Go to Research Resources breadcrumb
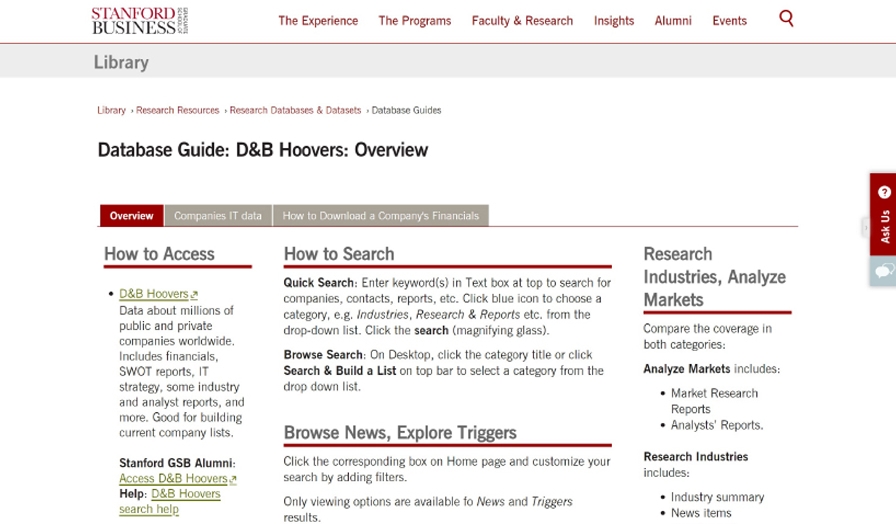The image size is (896, 524). tap(177, 110)
